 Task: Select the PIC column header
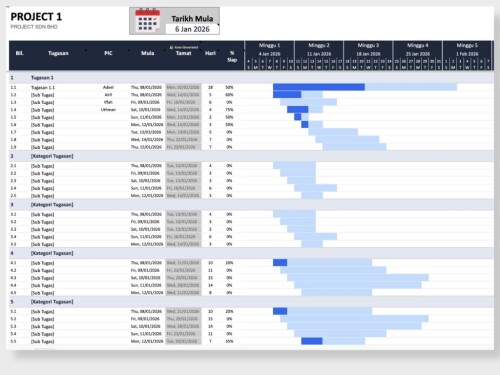[108, 53]
